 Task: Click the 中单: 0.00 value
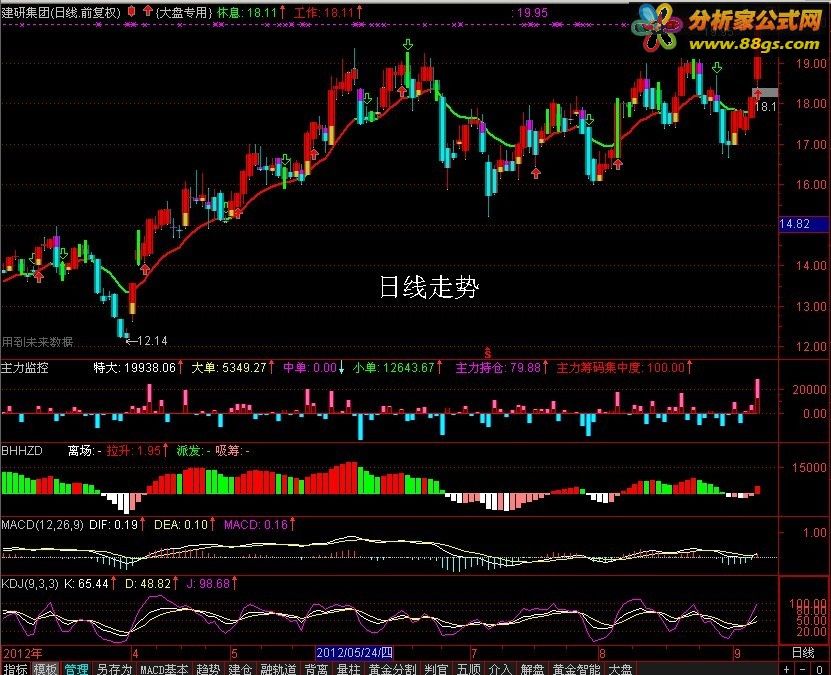(x=313, y=367)
